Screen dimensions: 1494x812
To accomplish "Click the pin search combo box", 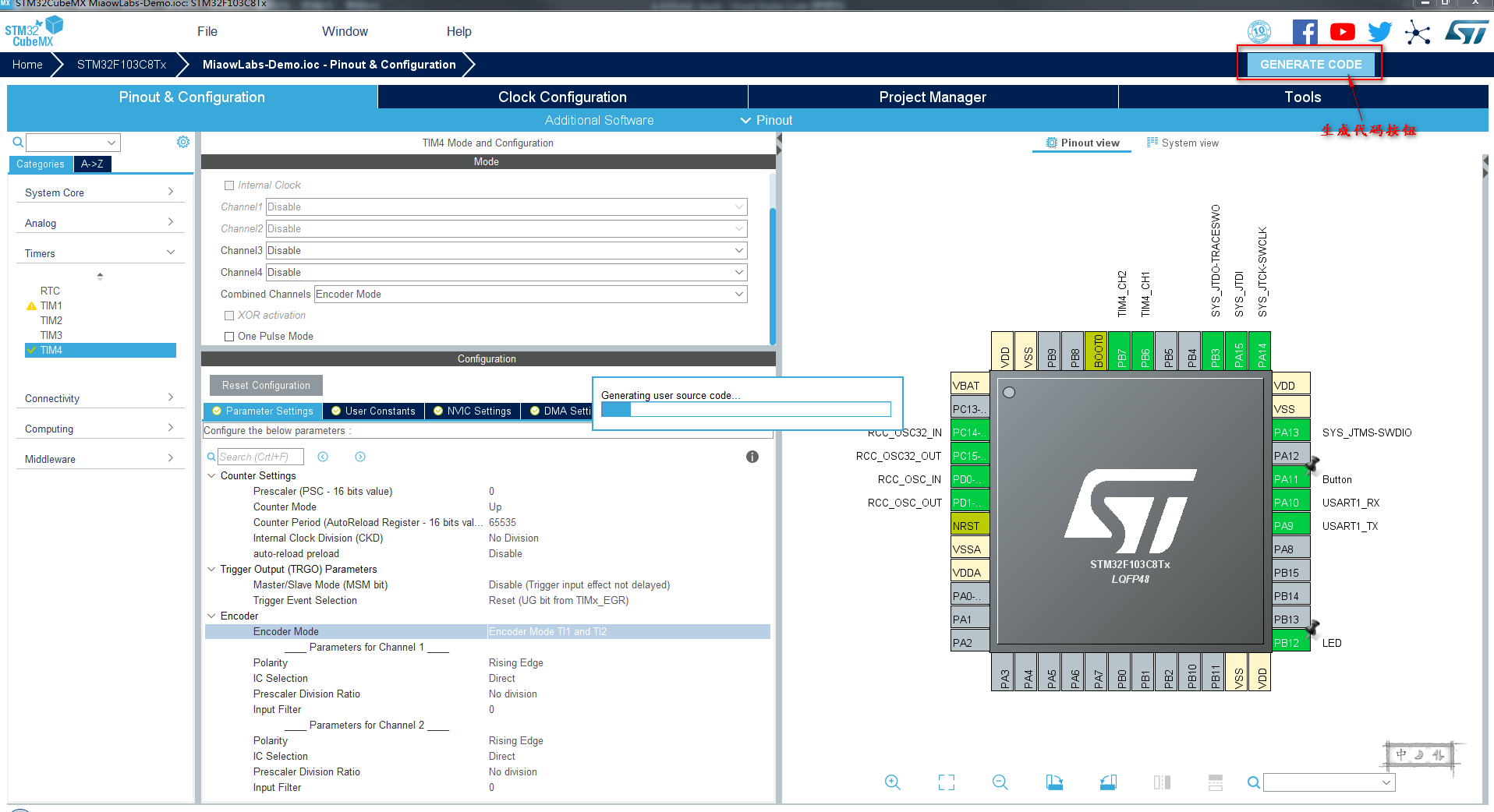I will [x=1329, y=782].
